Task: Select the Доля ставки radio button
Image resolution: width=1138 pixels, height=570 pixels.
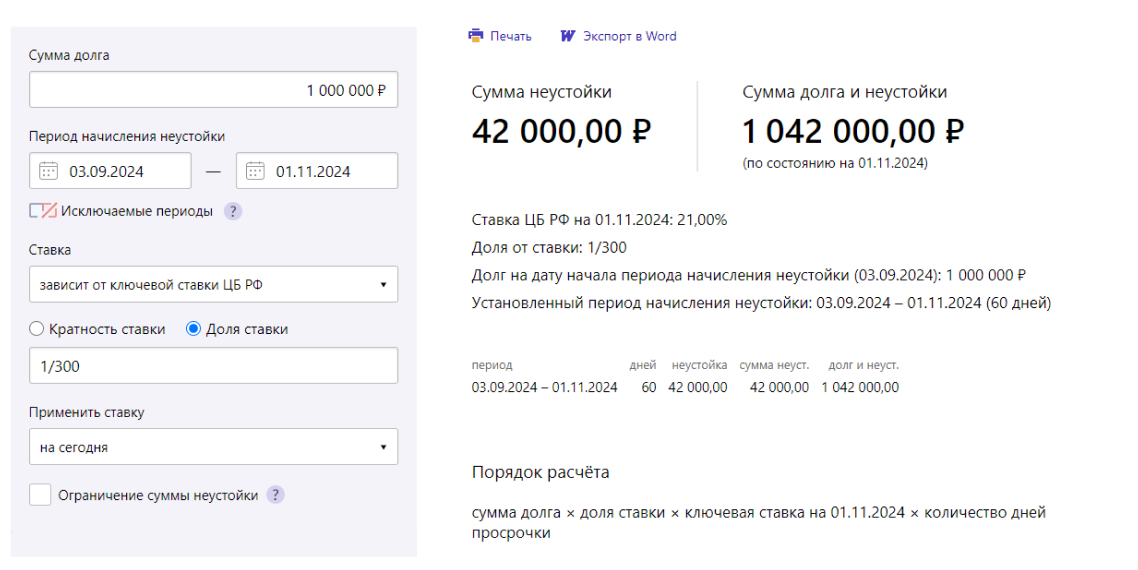Action: pos(193,329)
